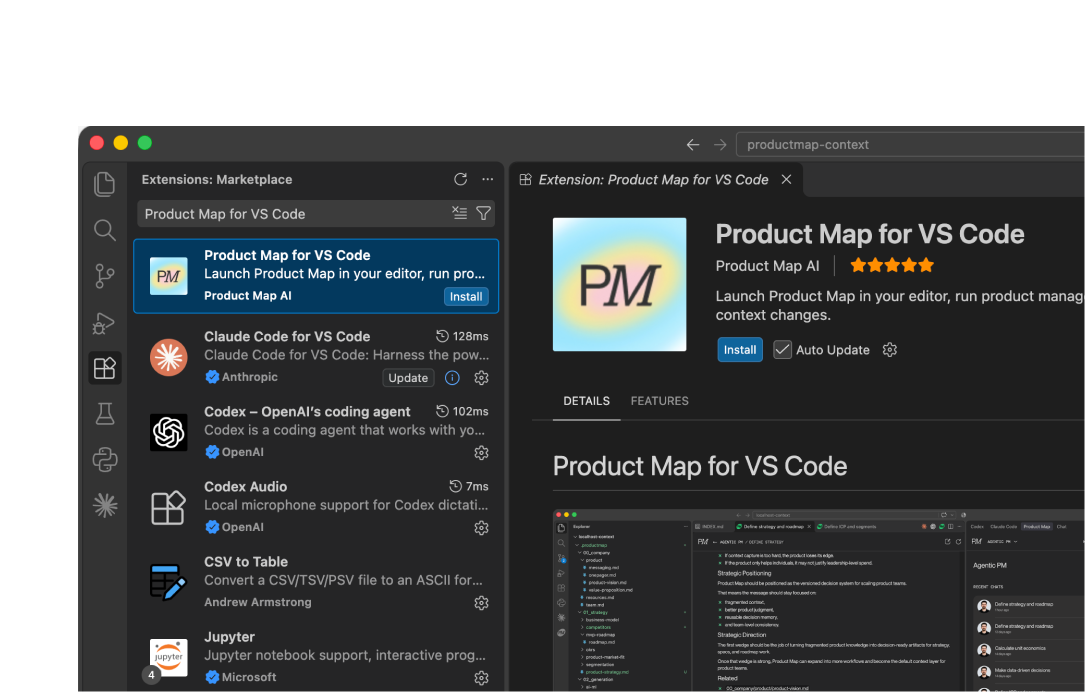Select the Extensions view icon
This screenshot has width=1085, height=692.
[104, 368]
